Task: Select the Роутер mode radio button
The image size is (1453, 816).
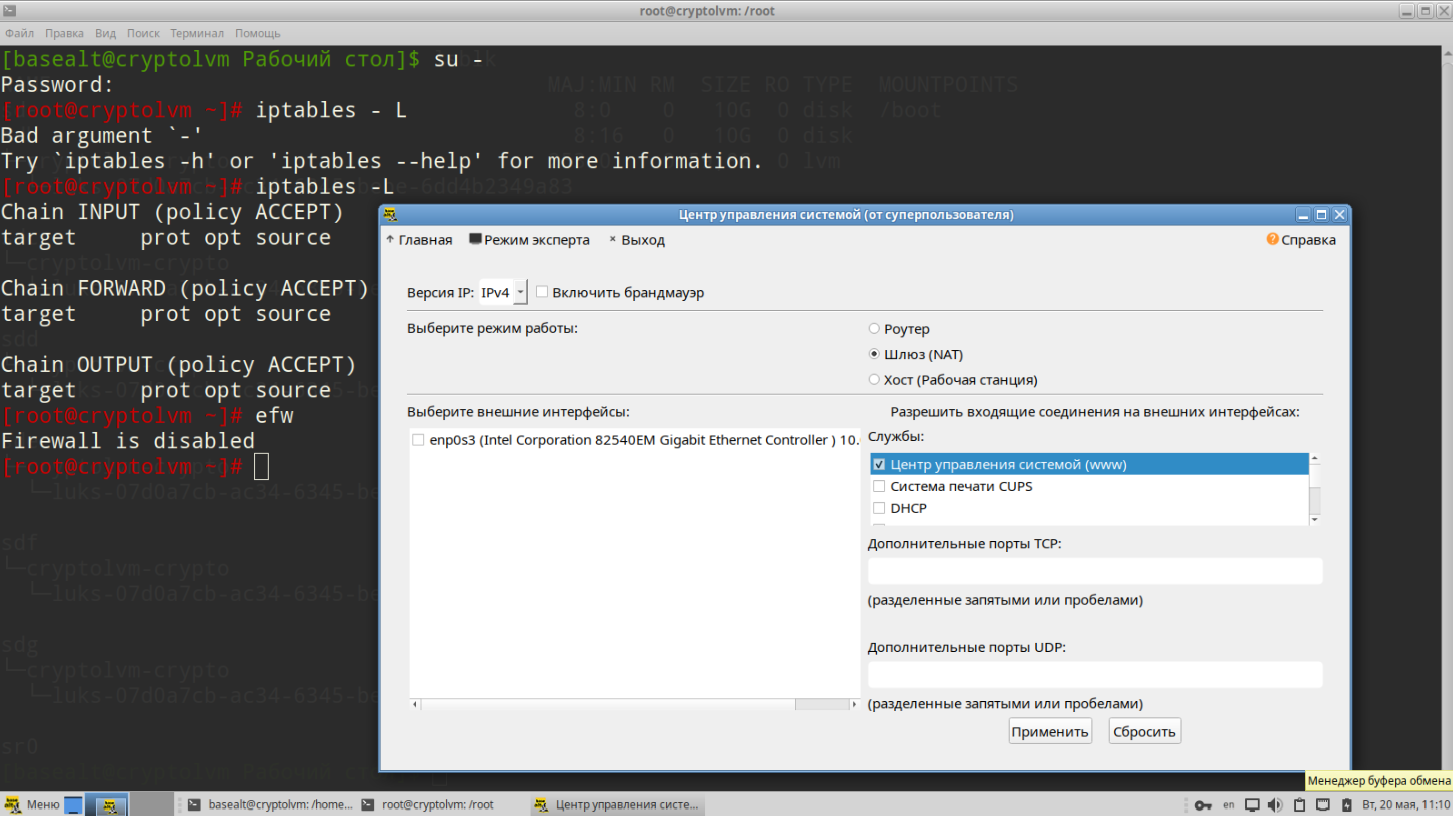Action: 874,329
